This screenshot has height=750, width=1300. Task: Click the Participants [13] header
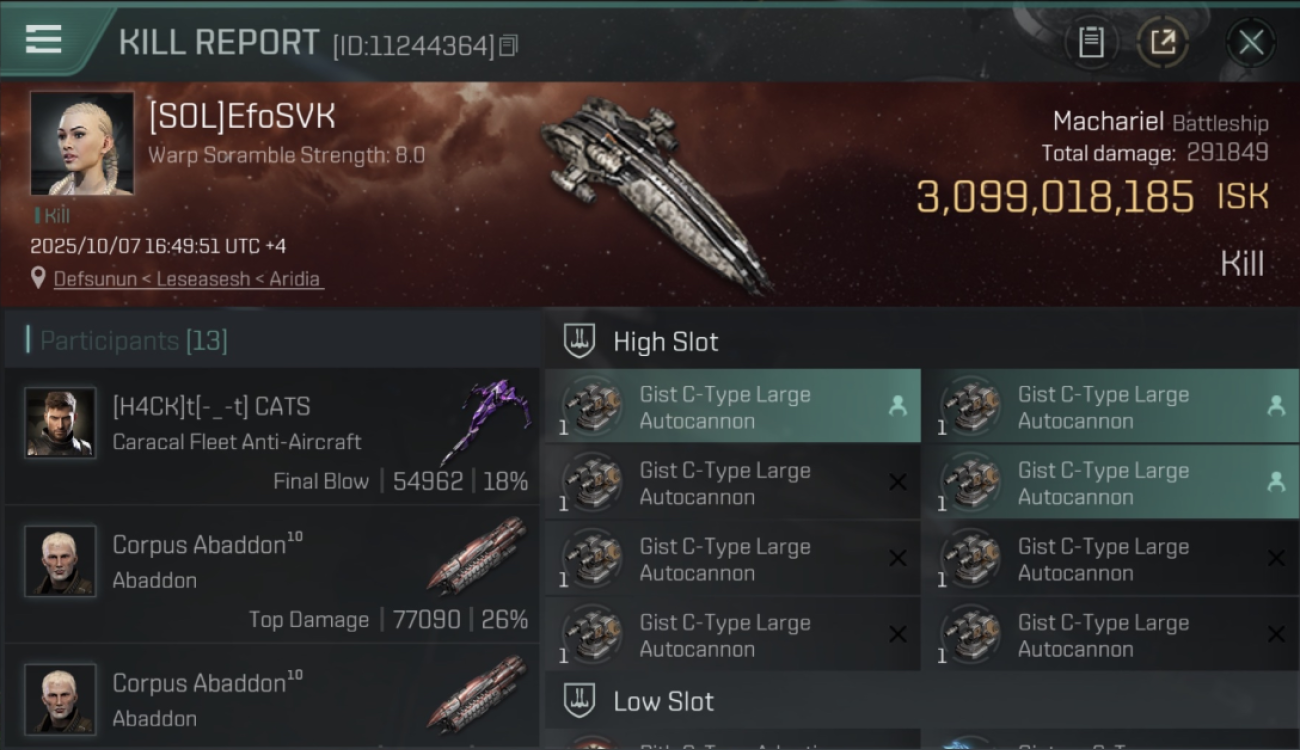[134, 341]
